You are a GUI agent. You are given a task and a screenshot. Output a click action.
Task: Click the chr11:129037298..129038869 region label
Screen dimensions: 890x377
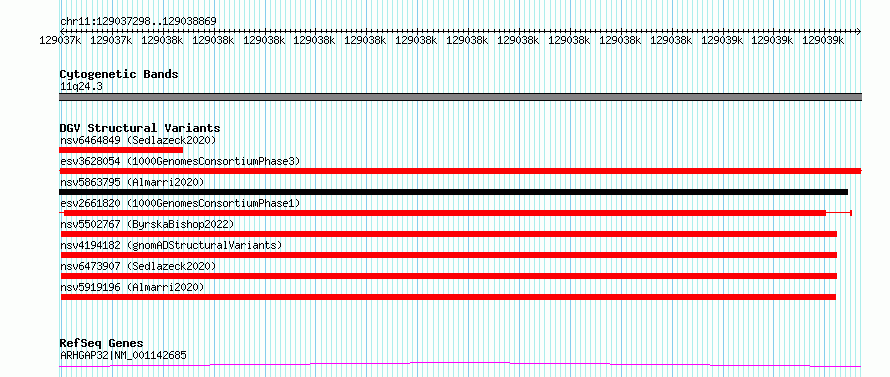point(138,22)
